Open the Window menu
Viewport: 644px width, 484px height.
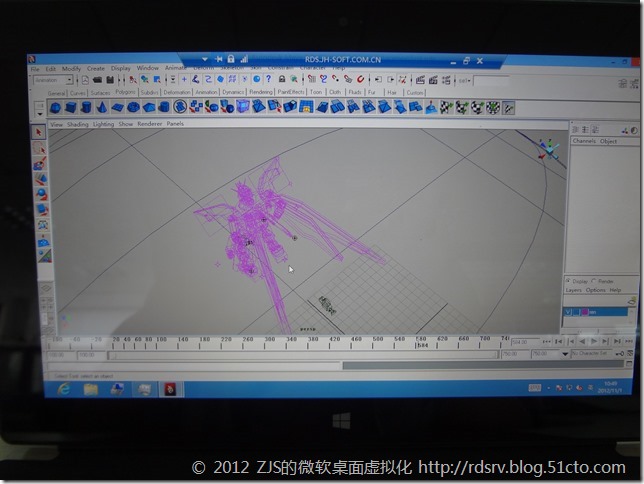[x=147, y=68]
